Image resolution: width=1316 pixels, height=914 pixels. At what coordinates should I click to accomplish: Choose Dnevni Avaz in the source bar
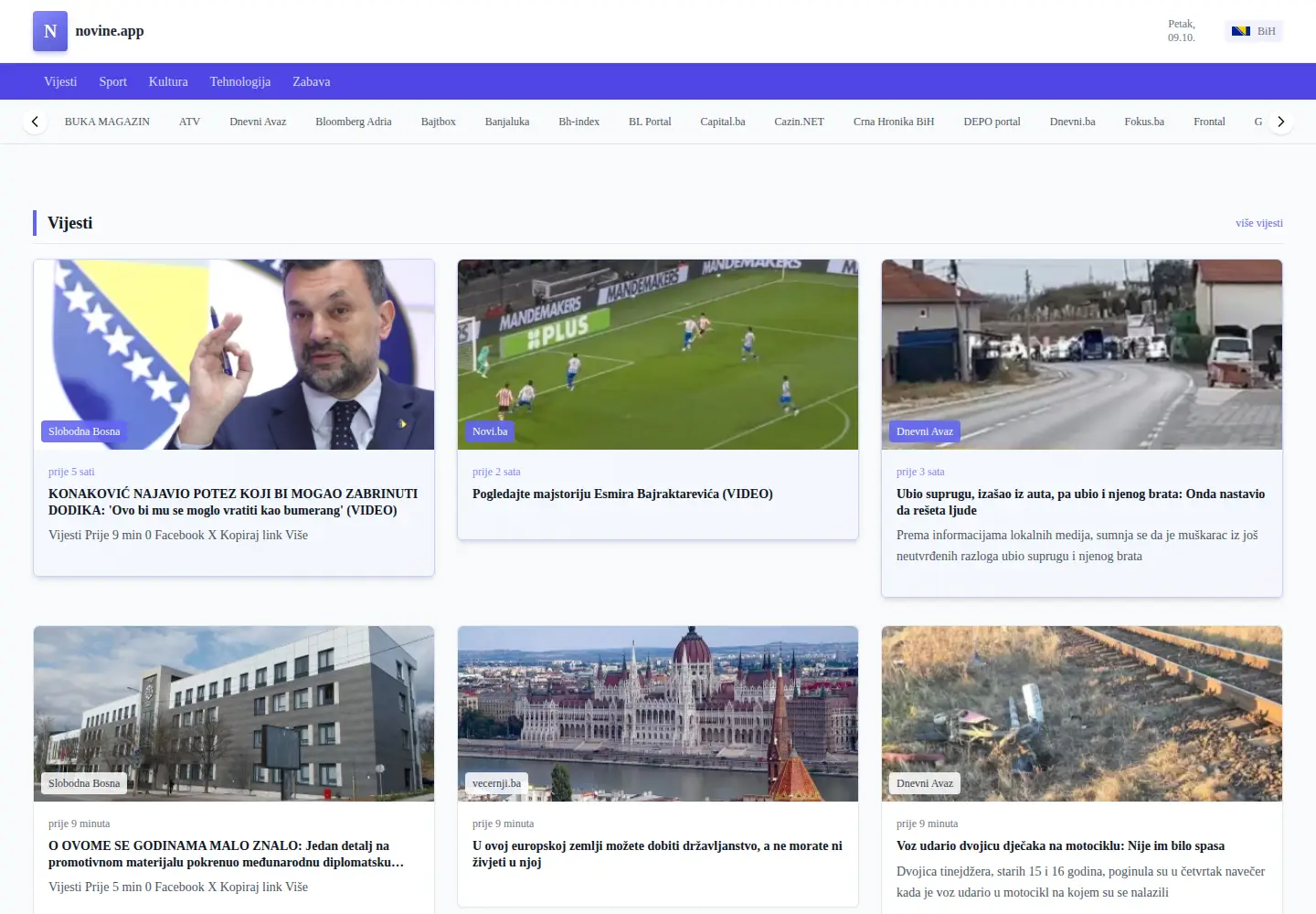tap(258, 122)
